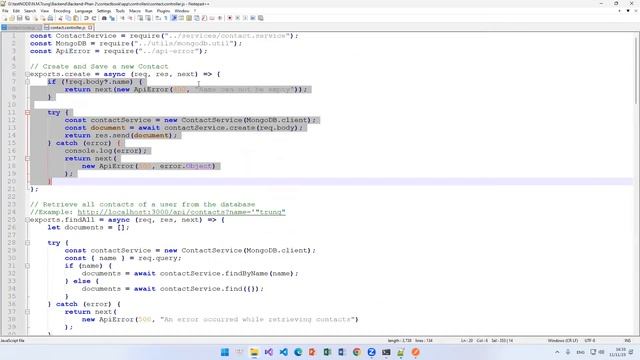Image resolution: width=640 pixels, height=360 pixels.
Task: Click the Print toolbar icon
Action: [x=51, y=18]
